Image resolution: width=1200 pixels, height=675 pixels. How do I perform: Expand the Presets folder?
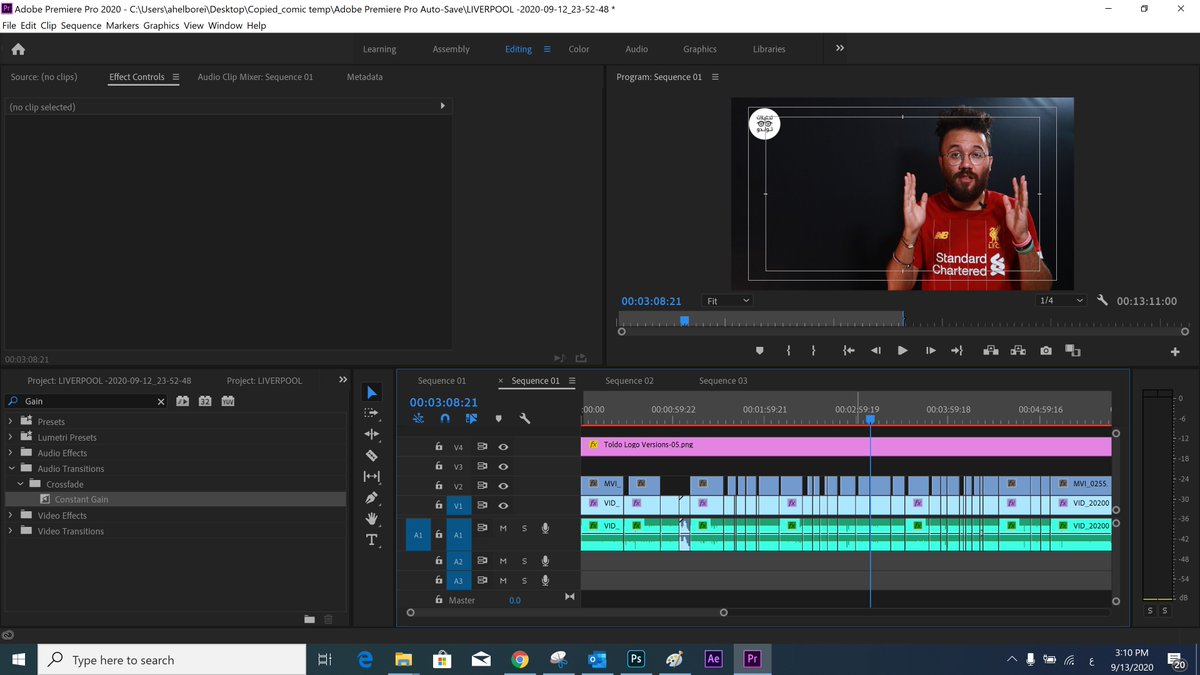coord(11,422)
